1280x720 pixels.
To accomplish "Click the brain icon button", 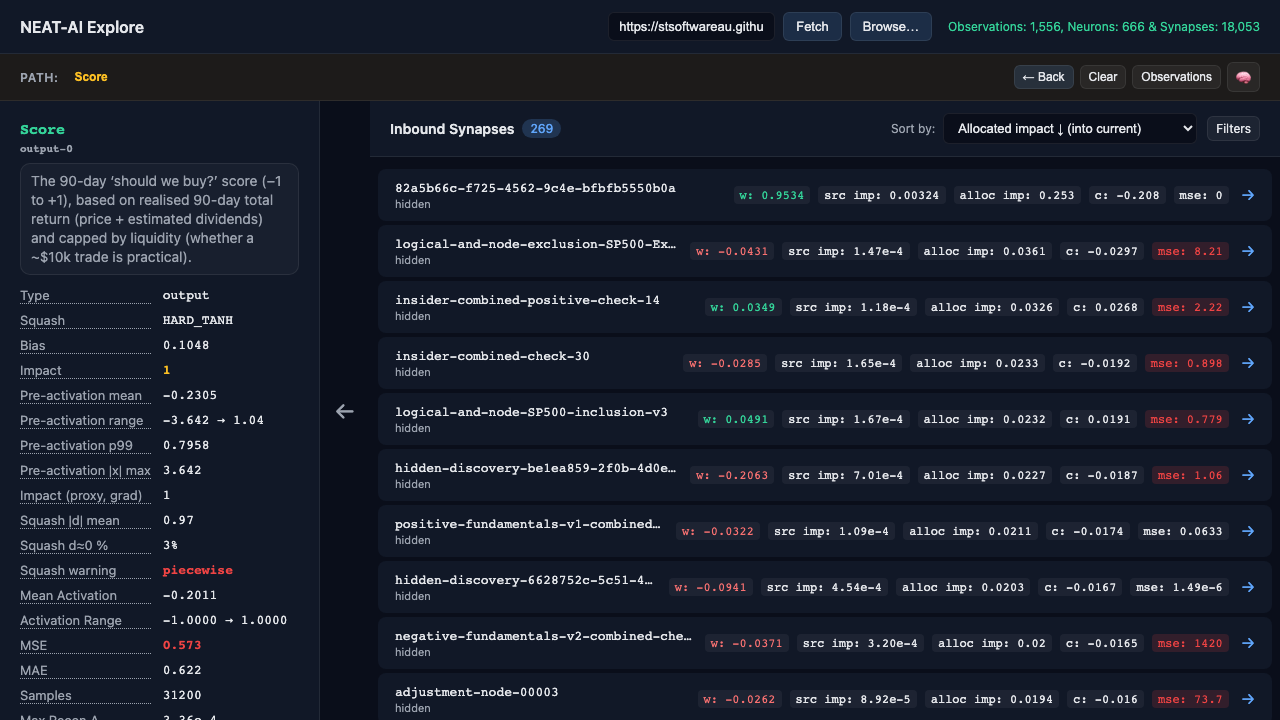I will [x=1243, y=77].
